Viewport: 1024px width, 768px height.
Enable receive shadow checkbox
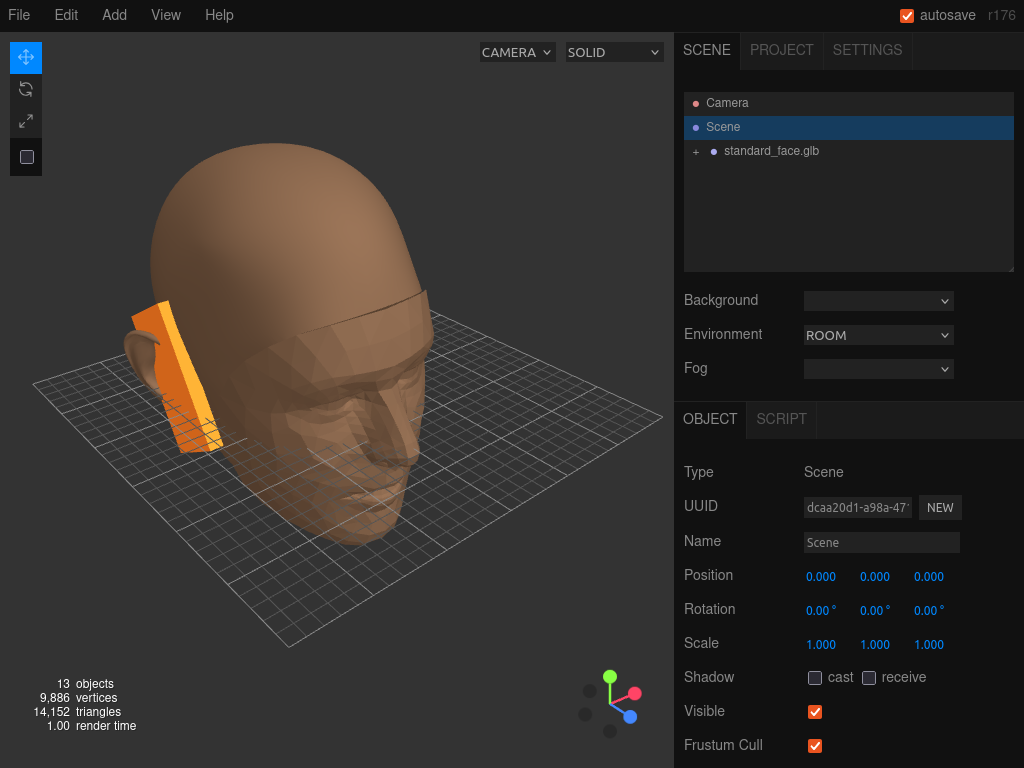[869, 678]
